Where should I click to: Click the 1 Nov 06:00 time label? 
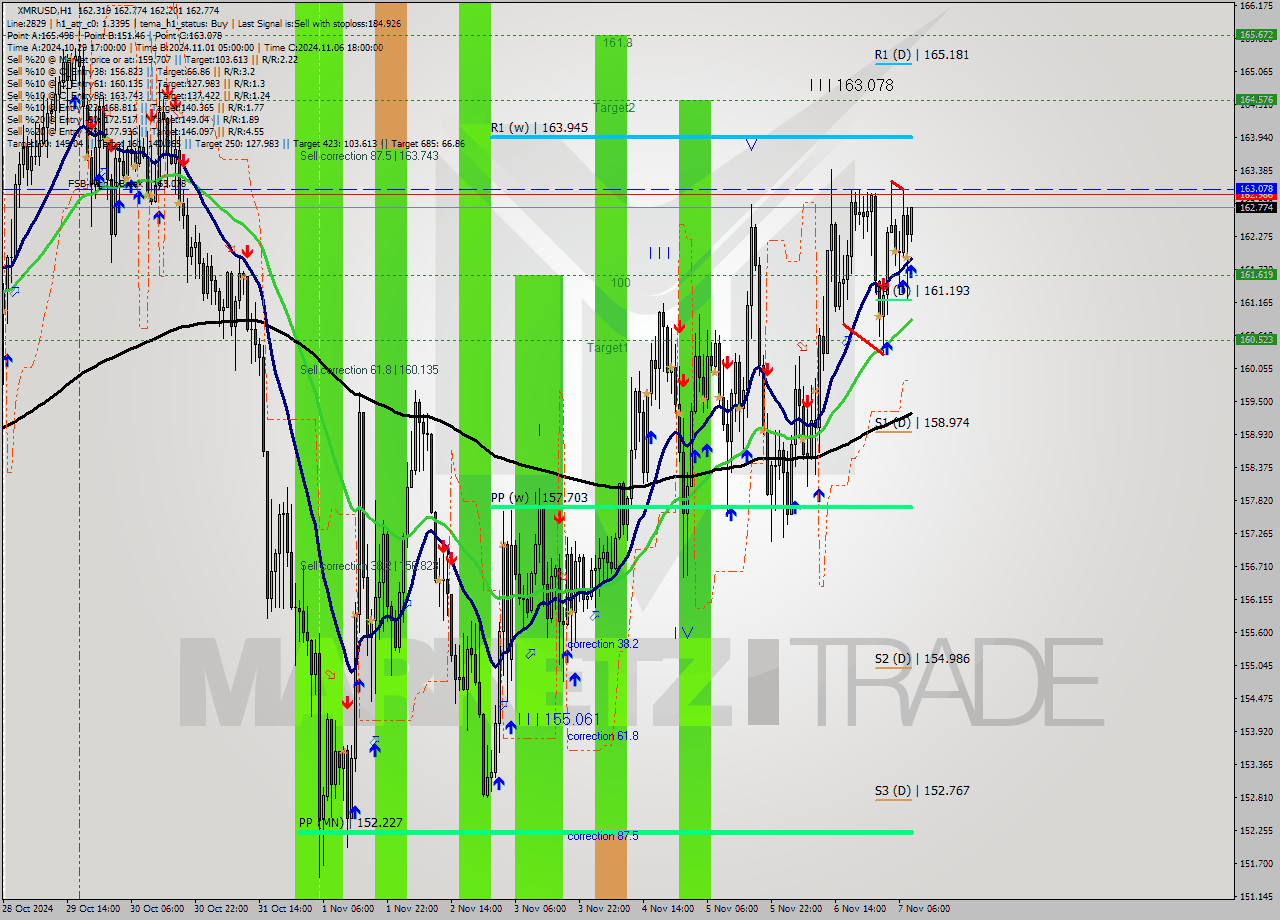(x=349, y=909)
